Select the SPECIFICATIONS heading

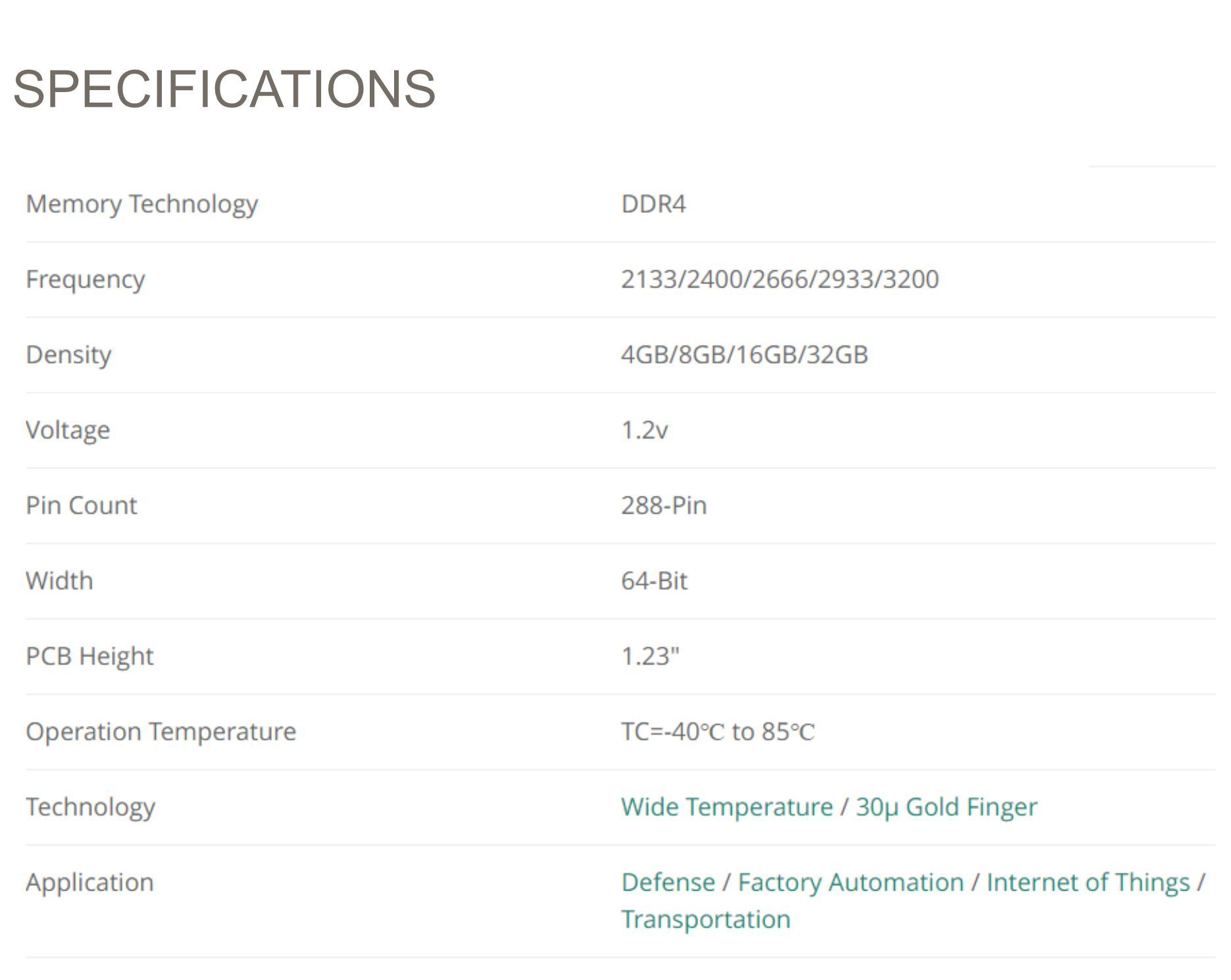point(224,89)
